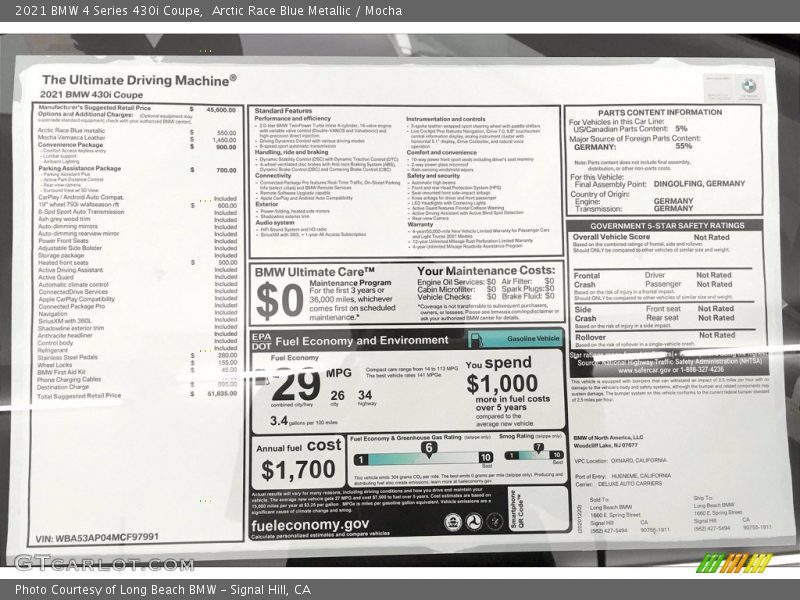This screenshot has width=800, height=600.
Task: Click 'VPC Location: OXNARD, CALIFORNIA' line
Action: click(620, 460)
